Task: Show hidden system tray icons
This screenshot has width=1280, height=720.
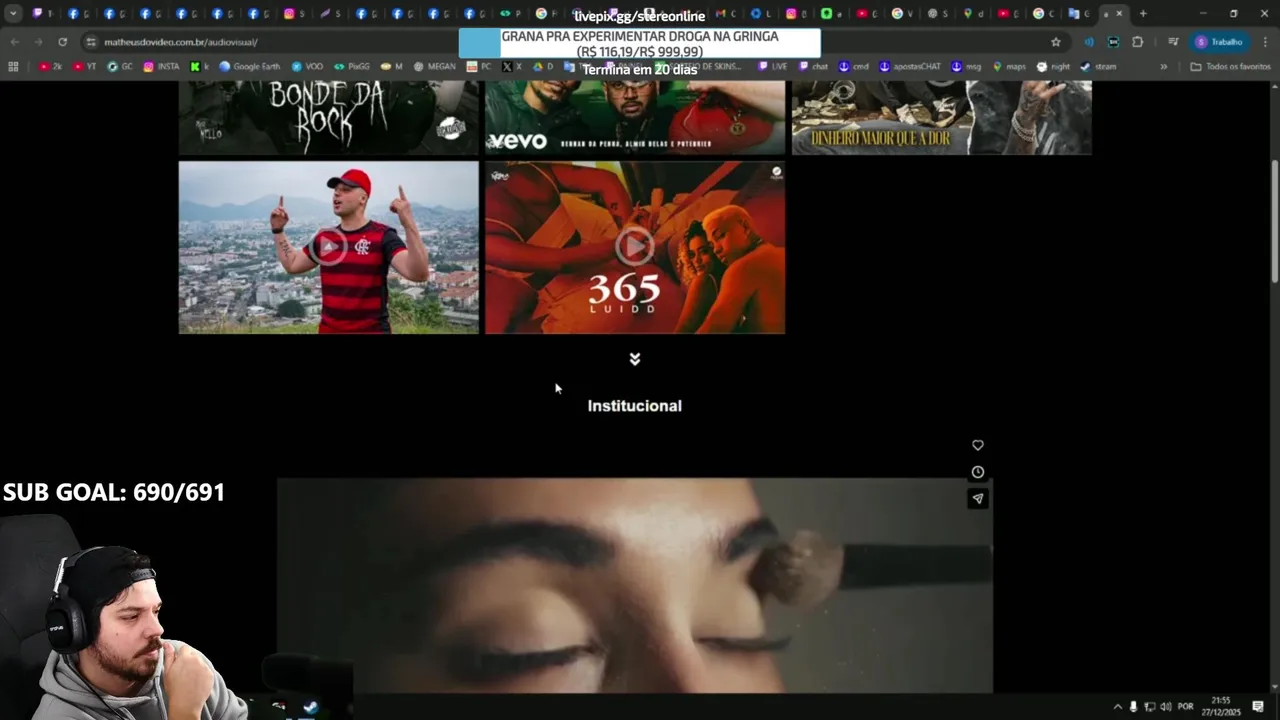Action: 1118,706
